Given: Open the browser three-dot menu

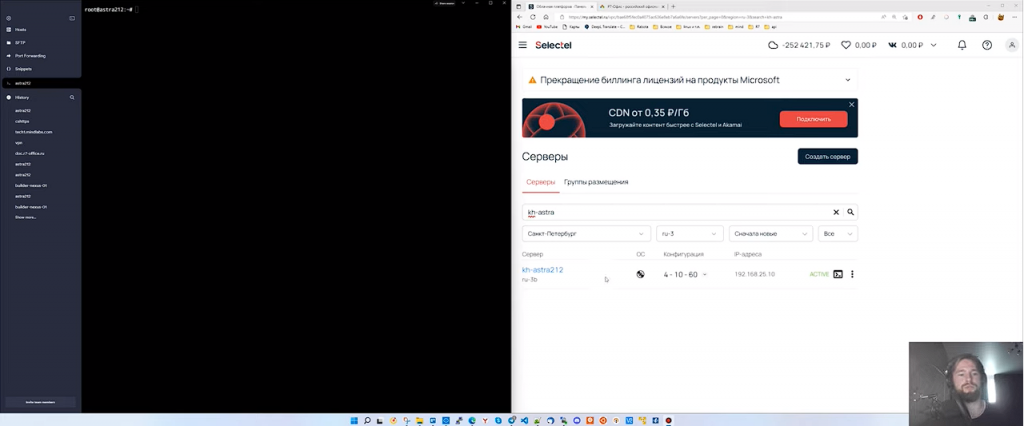Looking at the screenshot, I should tap(1016, 17).
